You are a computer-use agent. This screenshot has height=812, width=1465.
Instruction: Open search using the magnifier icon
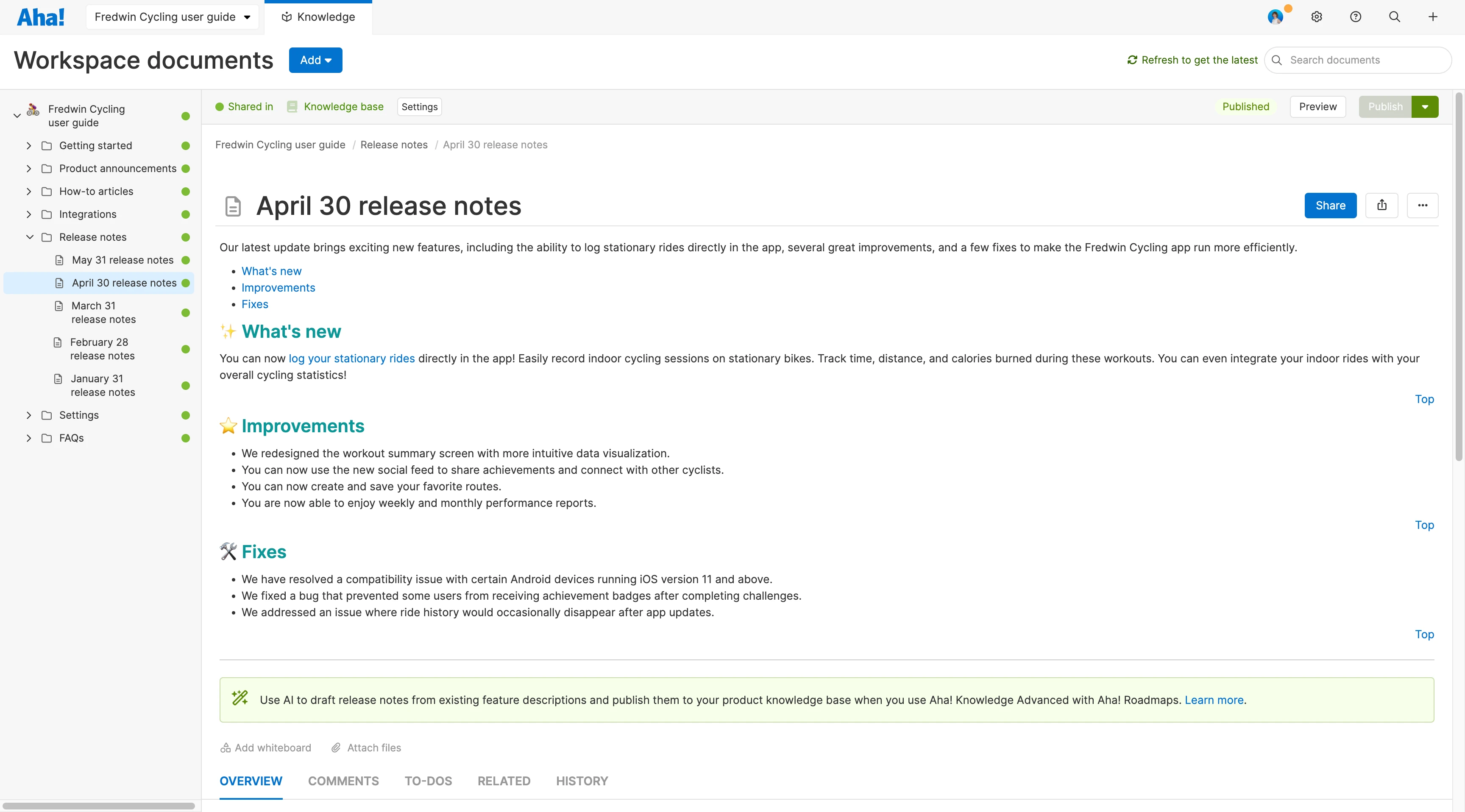click(x=1395, y=17)
